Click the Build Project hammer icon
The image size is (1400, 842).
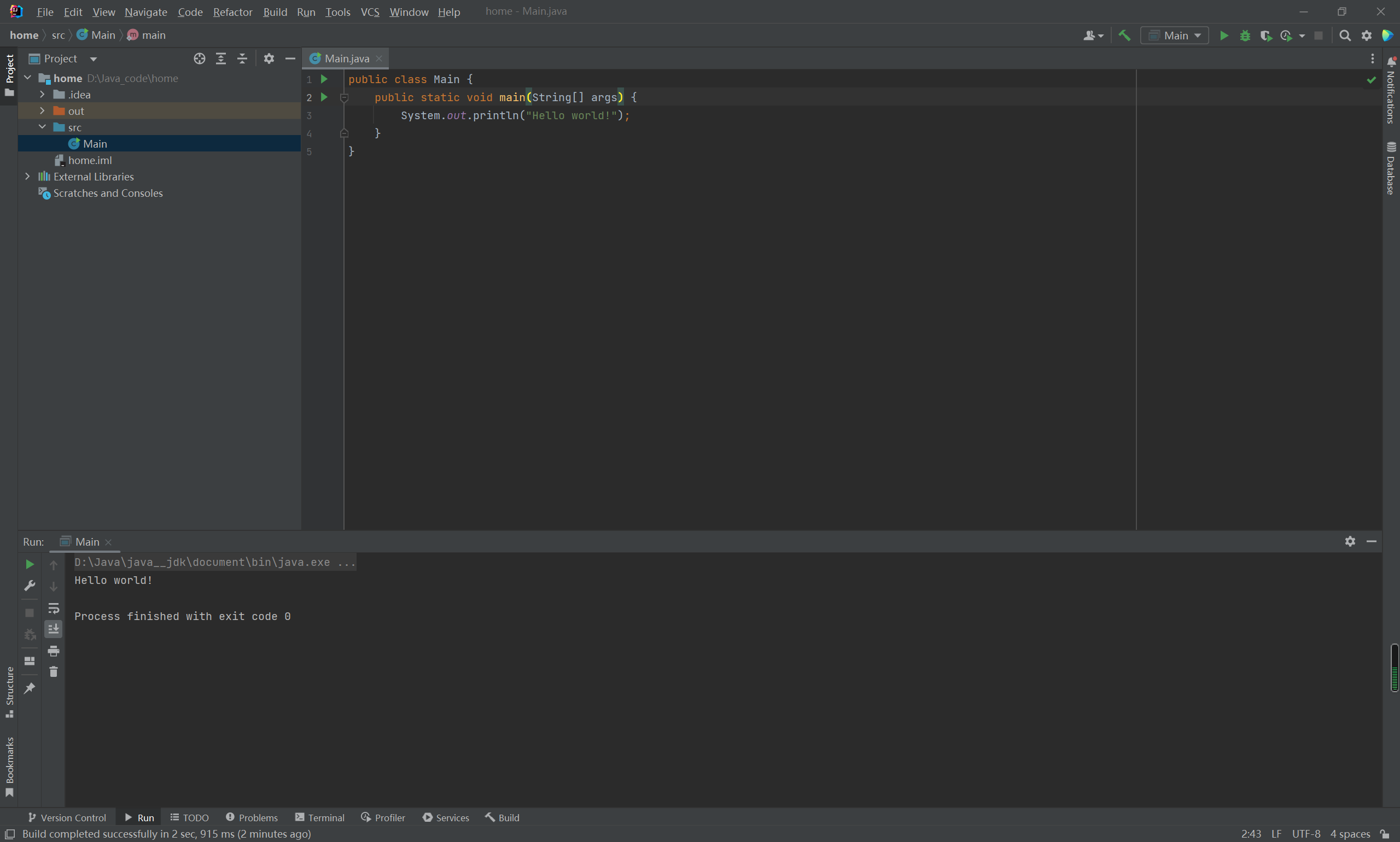tap(1124, 35)
